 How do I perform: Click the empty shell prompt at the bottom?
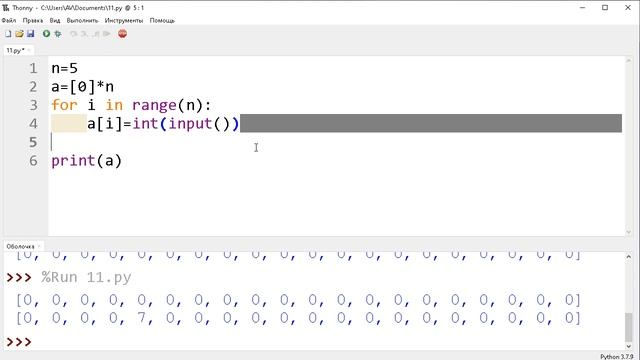point(19,342)
